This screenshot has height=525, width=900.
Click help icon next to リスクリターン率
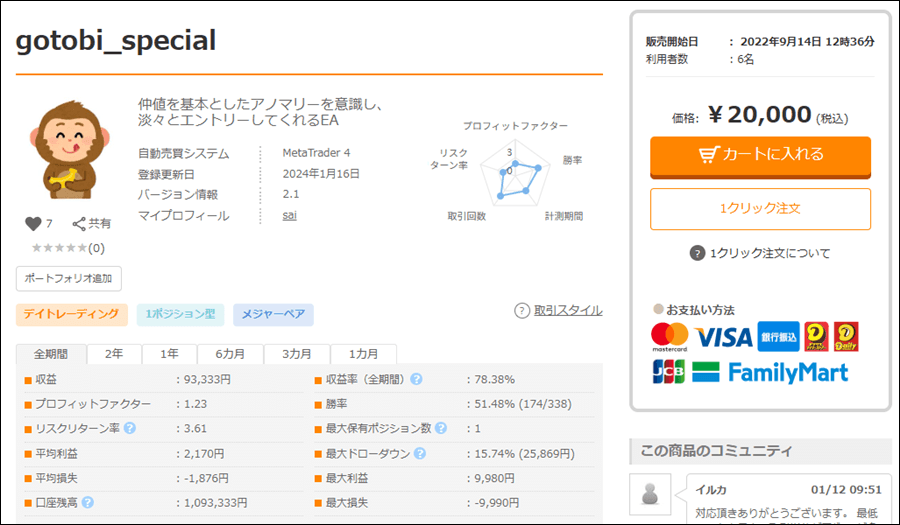[x=129, y=428]
